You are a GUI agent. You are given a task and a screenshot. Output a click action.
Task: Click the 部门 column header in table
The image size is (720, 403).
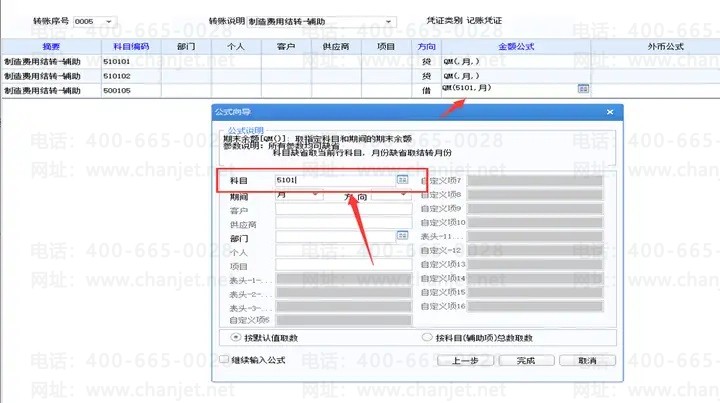pyautogui.click(x=186, y=46)
